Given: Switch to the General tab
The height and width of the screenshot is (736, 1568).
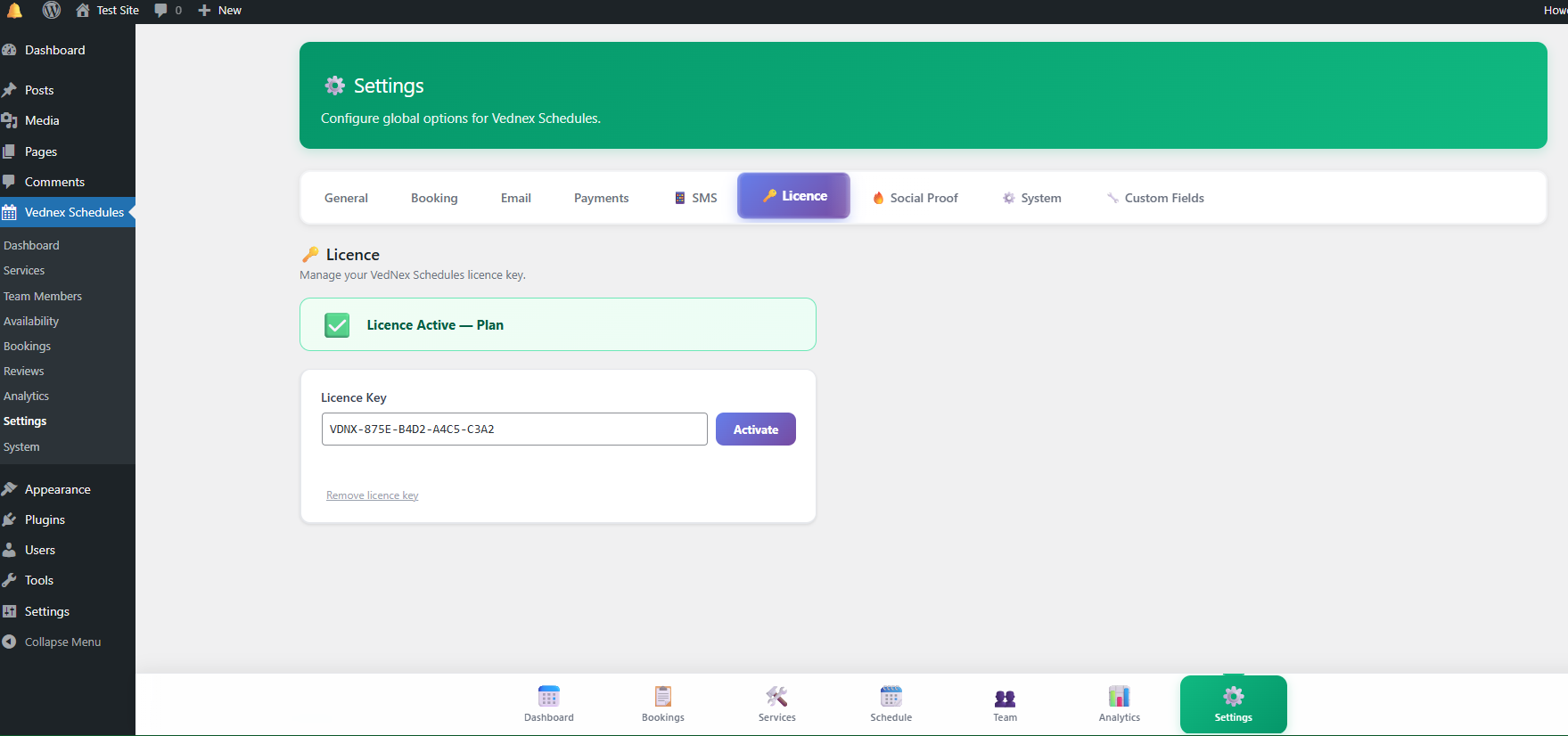Looking at the screenshot, I should pyautogui.click(x=346, y=198).
